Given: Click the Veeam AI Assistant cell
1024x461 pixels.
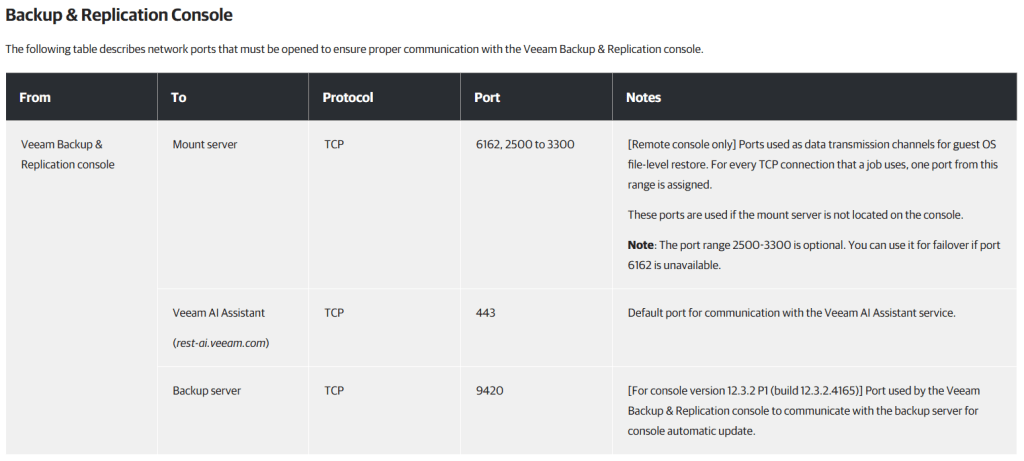Looking at the screenshot, I should pos(218,313).
